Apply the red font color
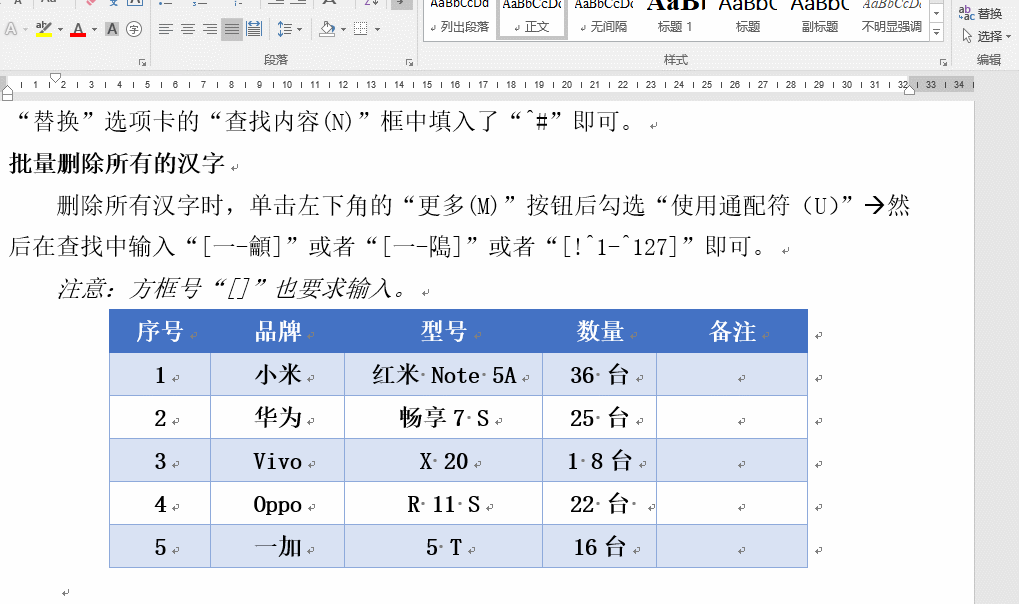The image size is (1019, 604). (78, 29)
